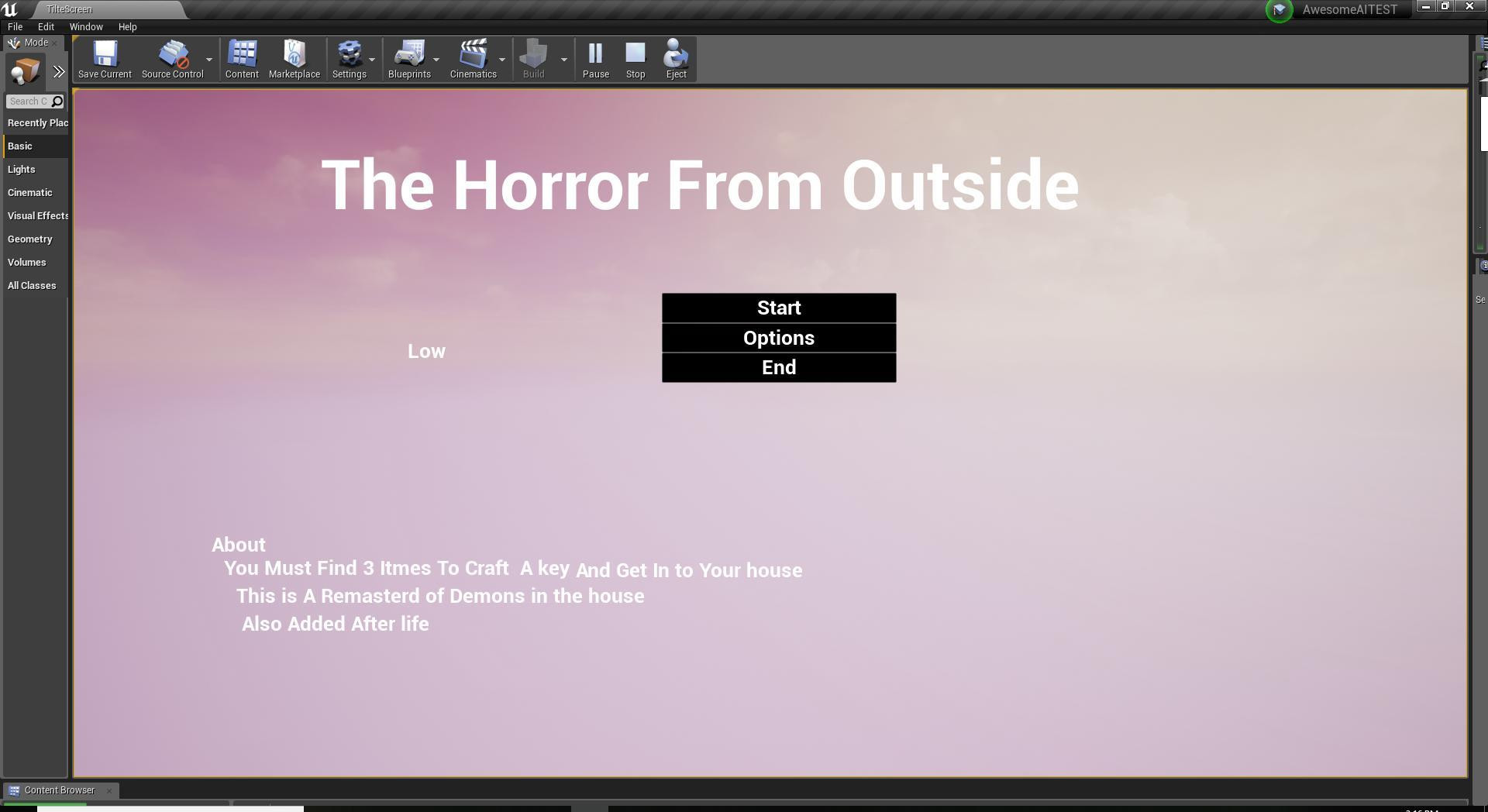
Task: Expand hidden mode icons with chevrons
Action: point(59,72)
